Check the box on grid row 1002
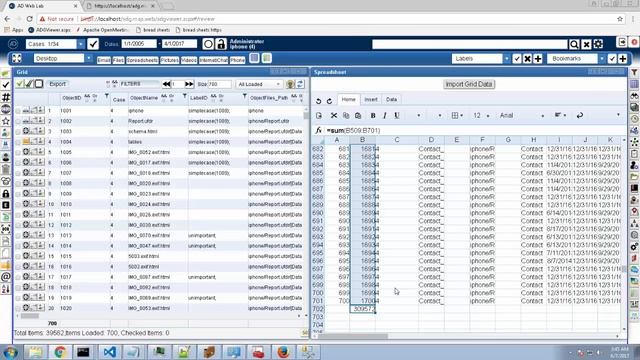Viewport: 640px width, 360px height. [x=18, y=121]
